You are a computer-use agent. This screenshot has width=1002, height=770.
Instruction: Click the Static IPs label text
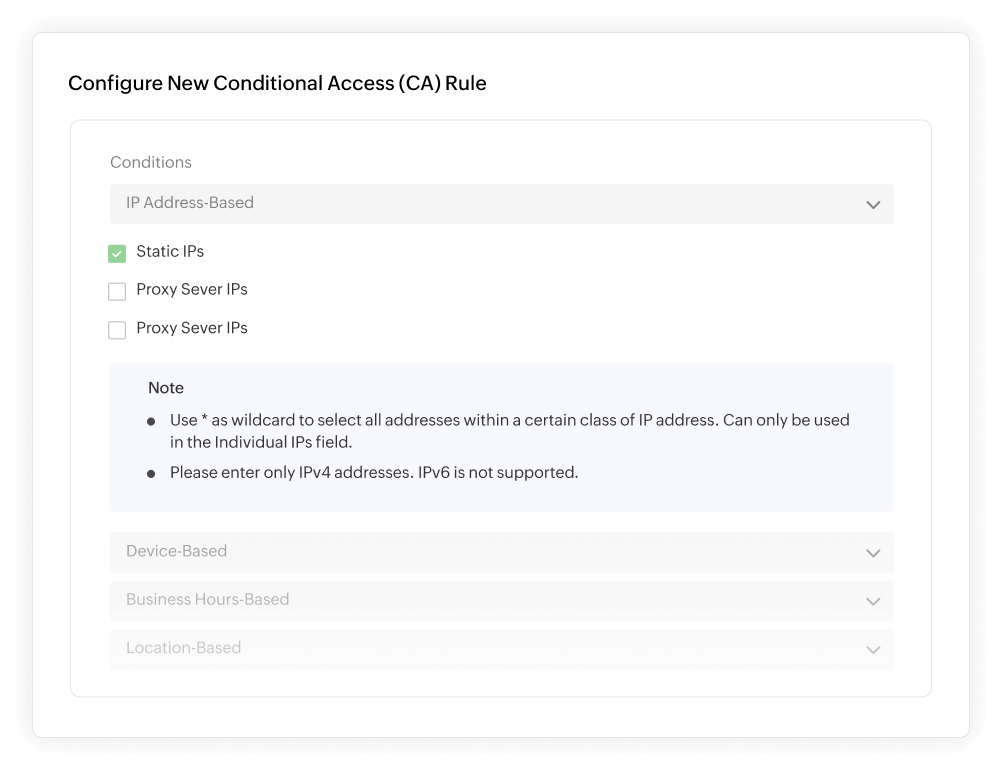170,252
